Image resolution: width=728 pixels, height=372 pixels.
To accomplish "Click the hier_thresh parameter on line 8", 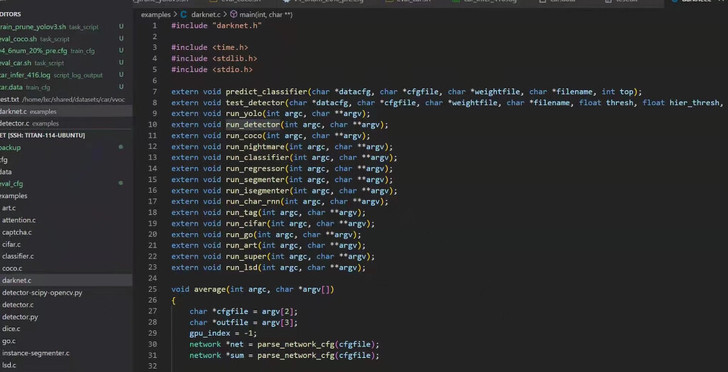I will click(x=694, y=103).
